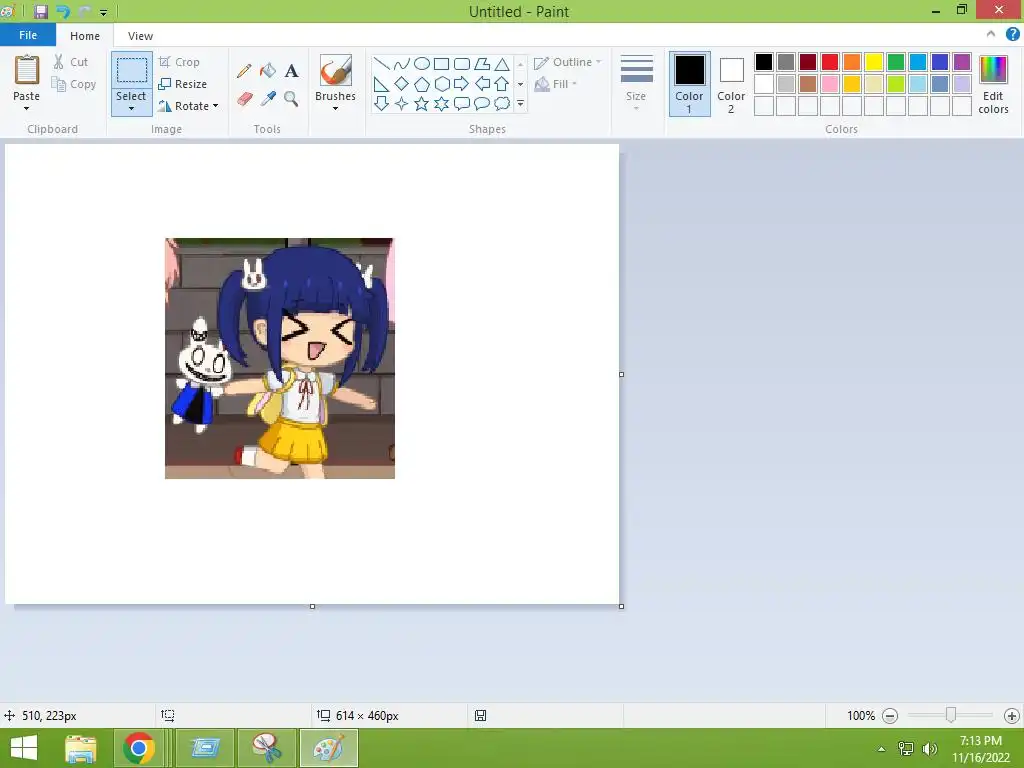
Task: Select the Magnifier tool
Action: click(x=291, y=99)
